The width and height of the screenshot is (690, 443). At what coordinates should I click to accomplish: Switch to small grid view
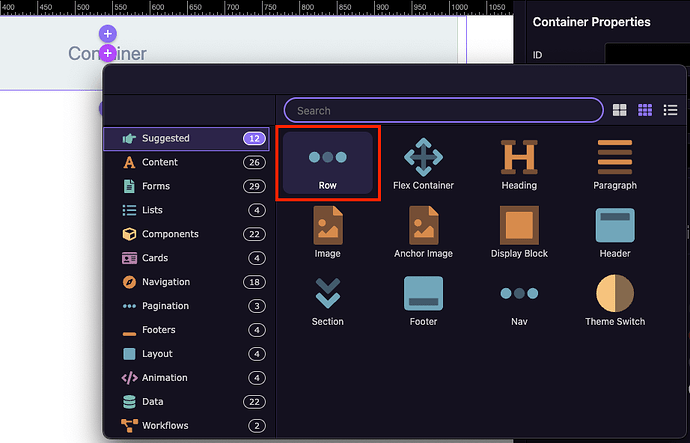pos(645,110)
